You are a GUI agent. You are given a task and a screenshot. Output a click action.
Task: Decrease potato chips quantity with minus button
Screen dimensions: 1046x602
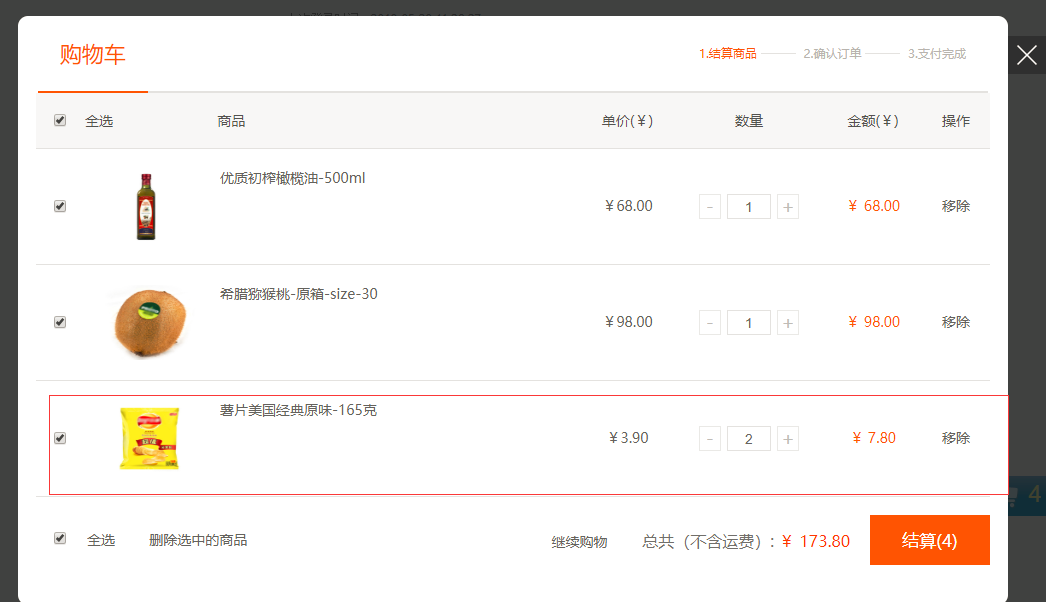point(710,439)
